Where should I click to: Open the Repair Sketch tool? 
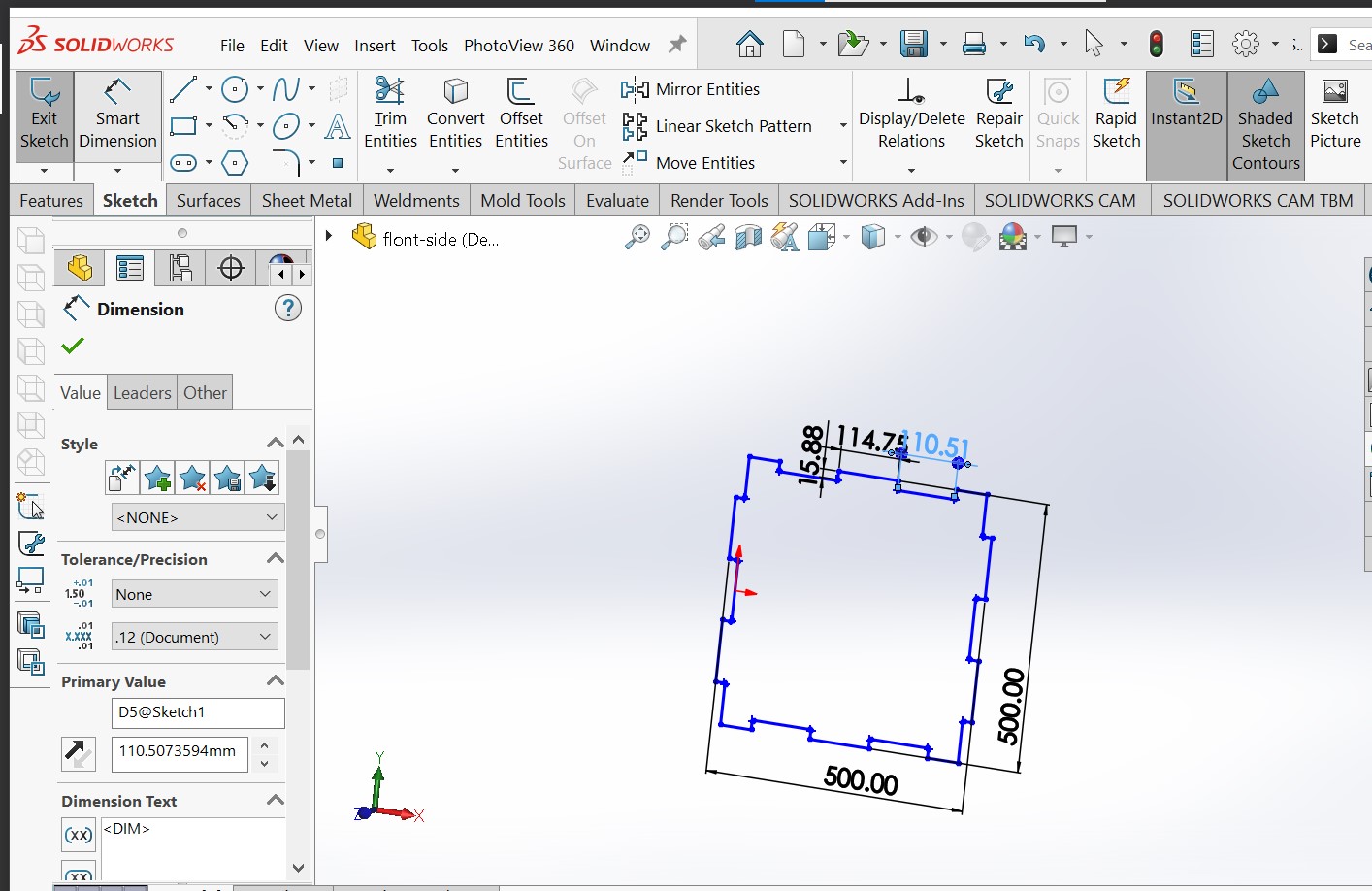point(998,115)
